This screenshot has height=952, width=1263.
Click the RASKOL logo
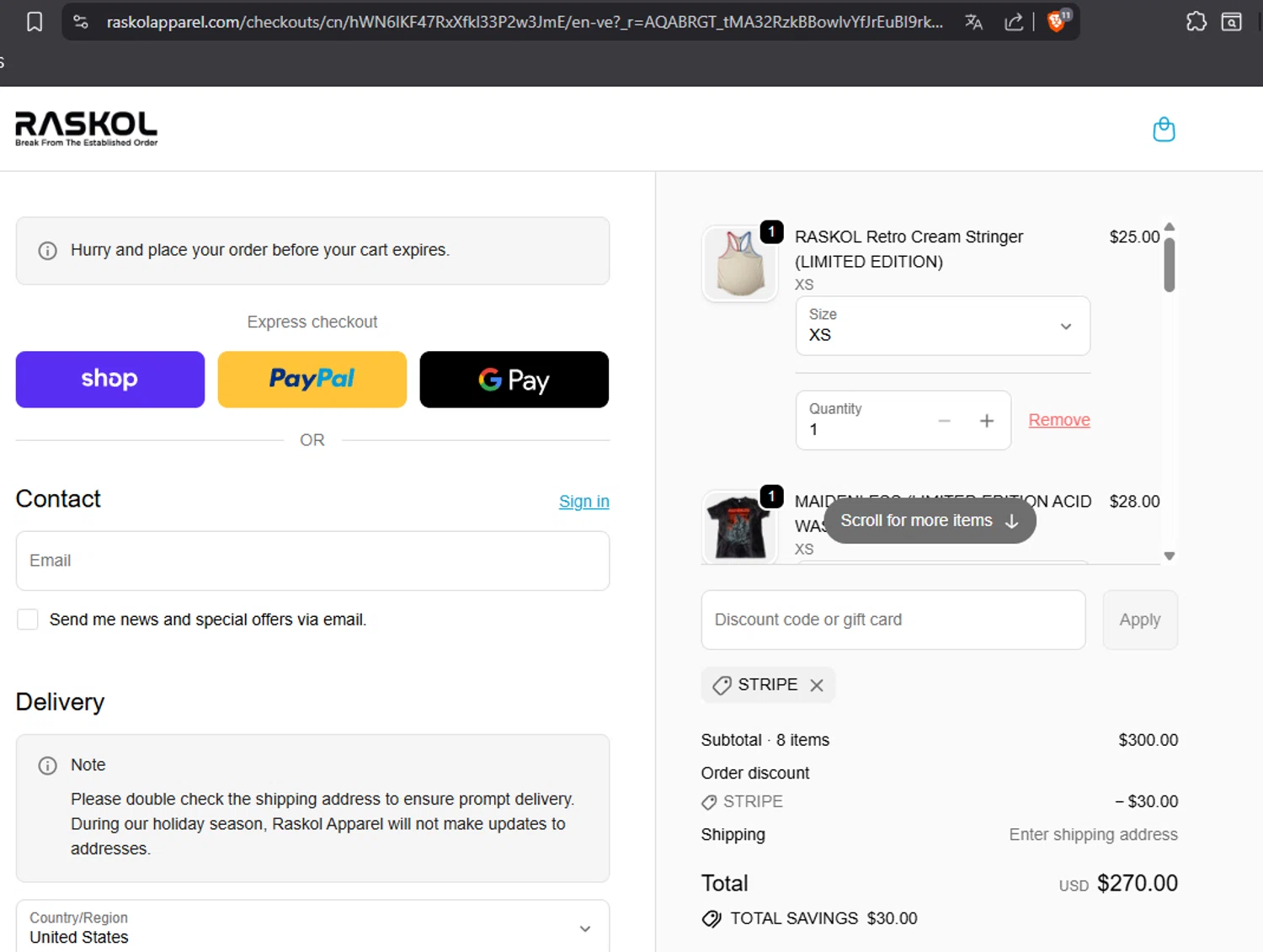pyautogui.click(x=87, y=129)
